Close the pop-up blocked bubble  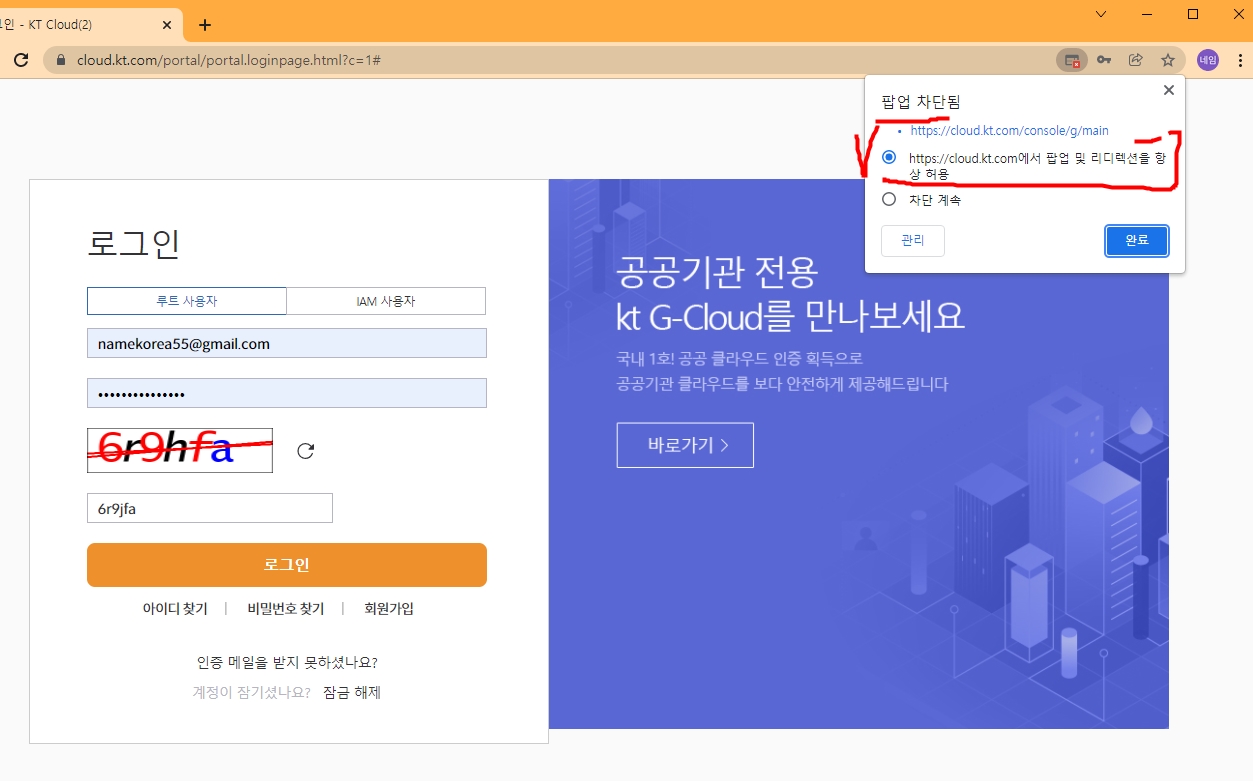tap(1168, 90)
